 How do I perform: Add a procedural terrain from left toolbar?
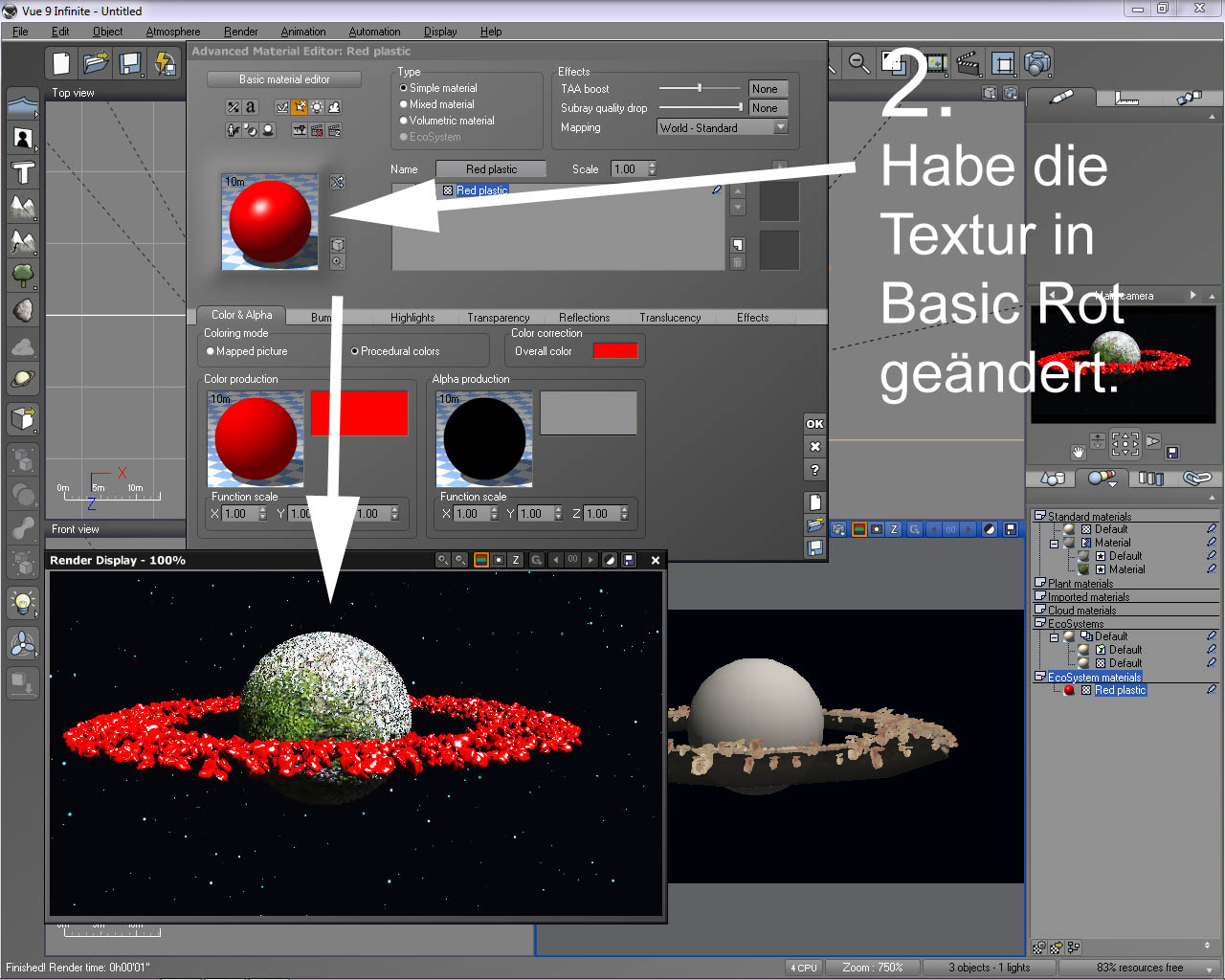pyautogui.click(x=23, y=242)
